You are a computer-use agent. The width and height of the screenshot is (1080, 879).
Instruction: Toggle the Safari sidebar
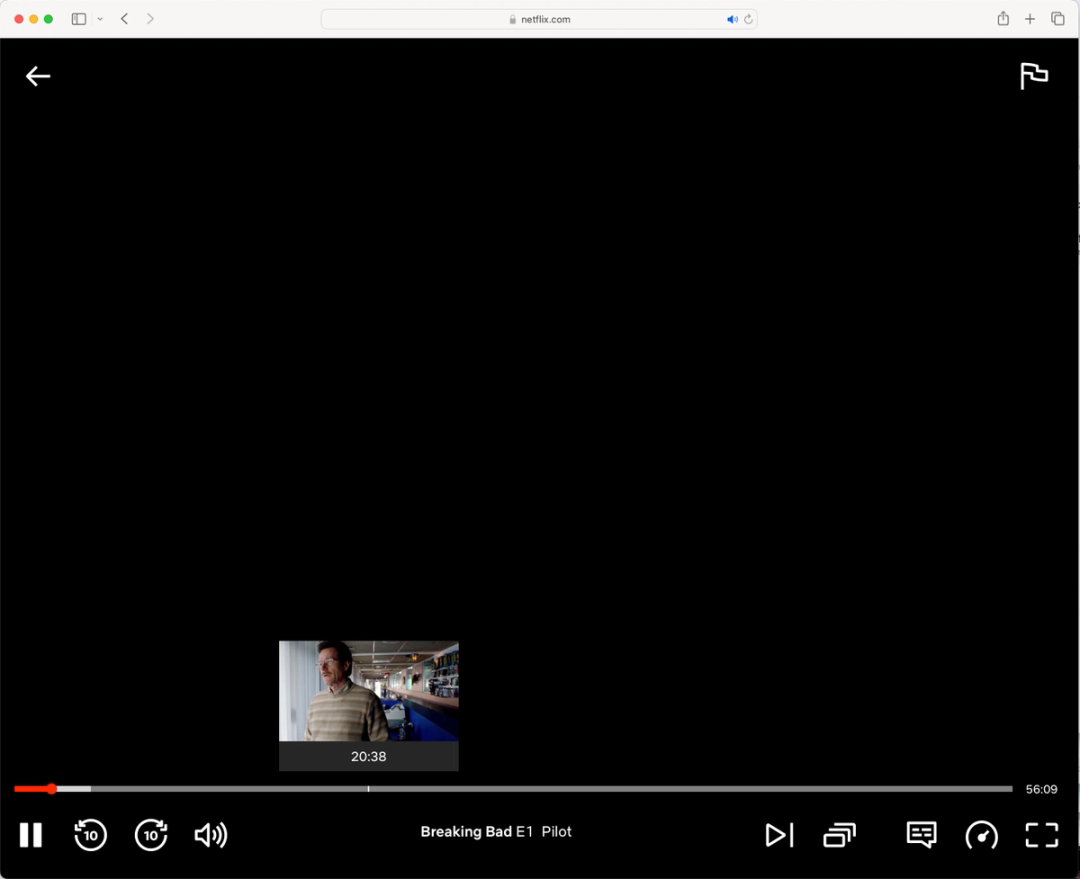coord(77,18)
